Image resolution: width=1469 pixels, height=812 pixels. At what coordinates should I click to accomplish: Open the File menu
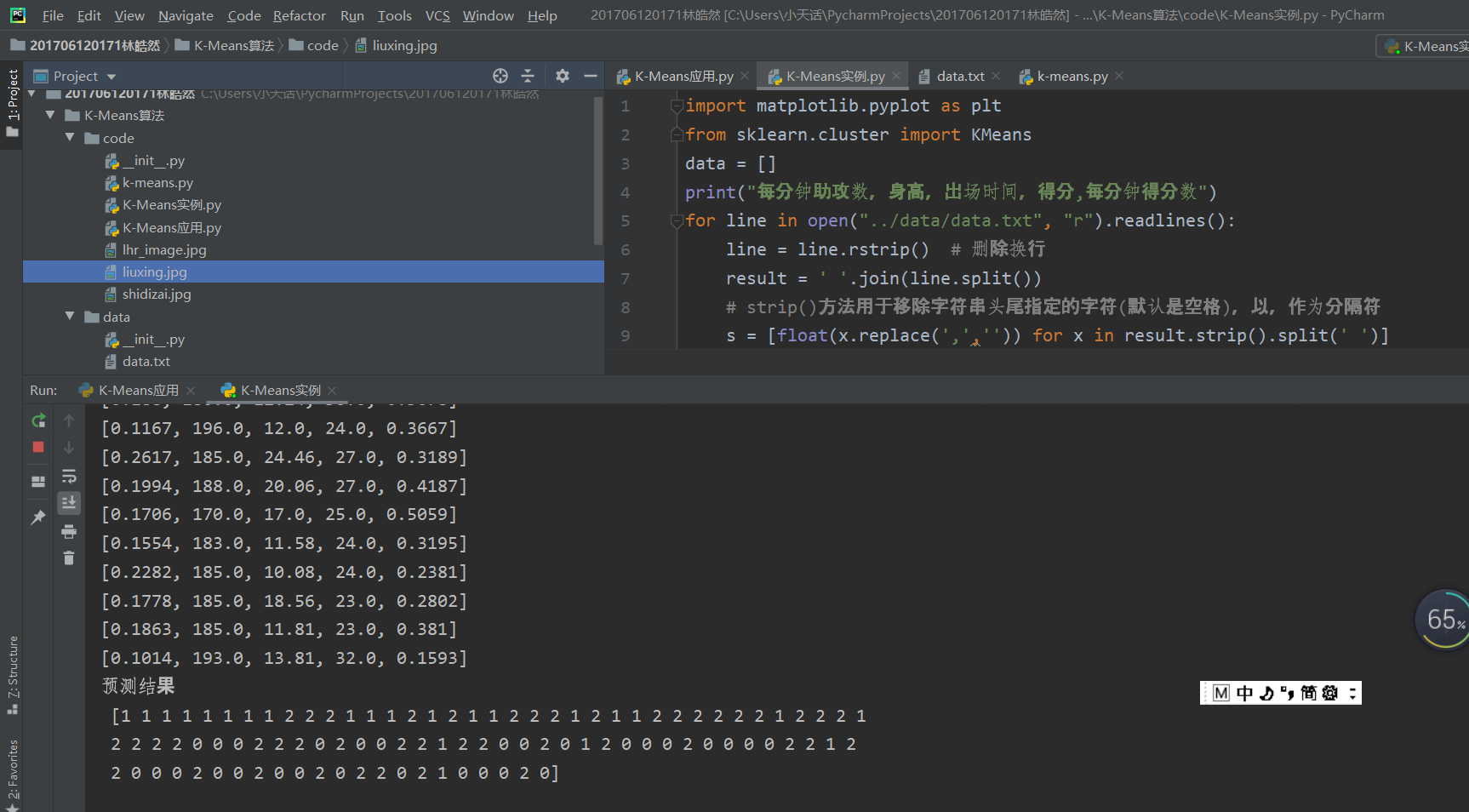click(53, 15)
